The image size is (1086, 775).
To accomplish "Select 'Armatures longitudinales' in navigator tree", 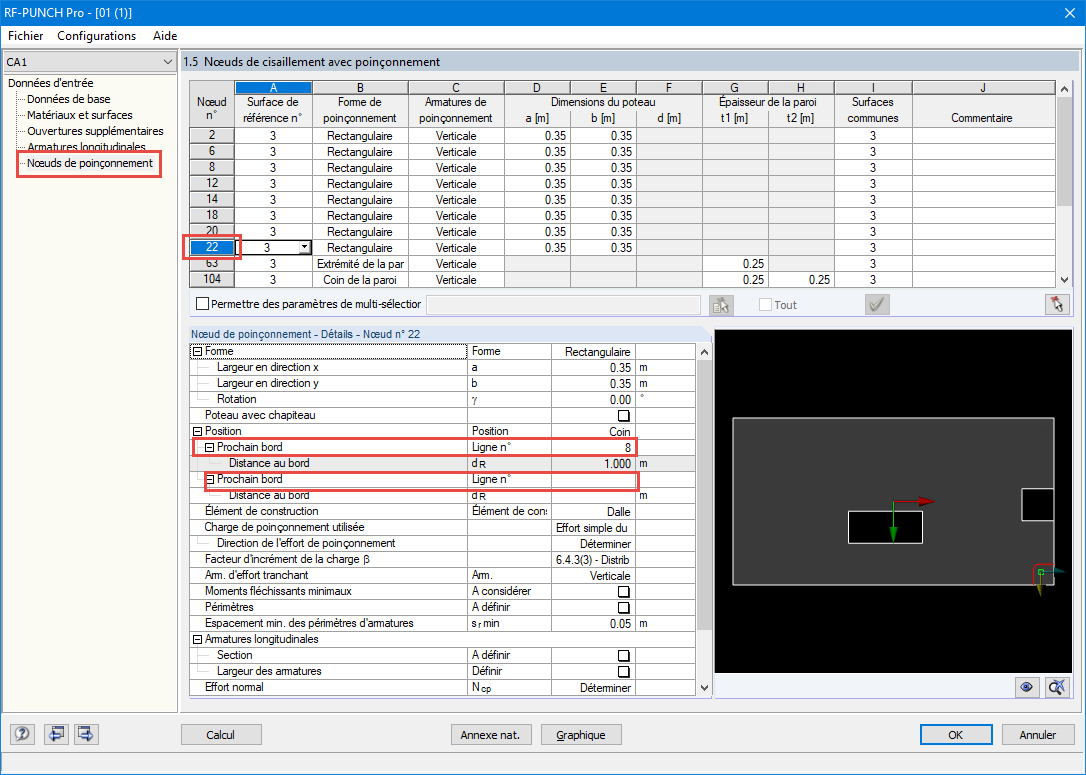I will tap(86, 147).
